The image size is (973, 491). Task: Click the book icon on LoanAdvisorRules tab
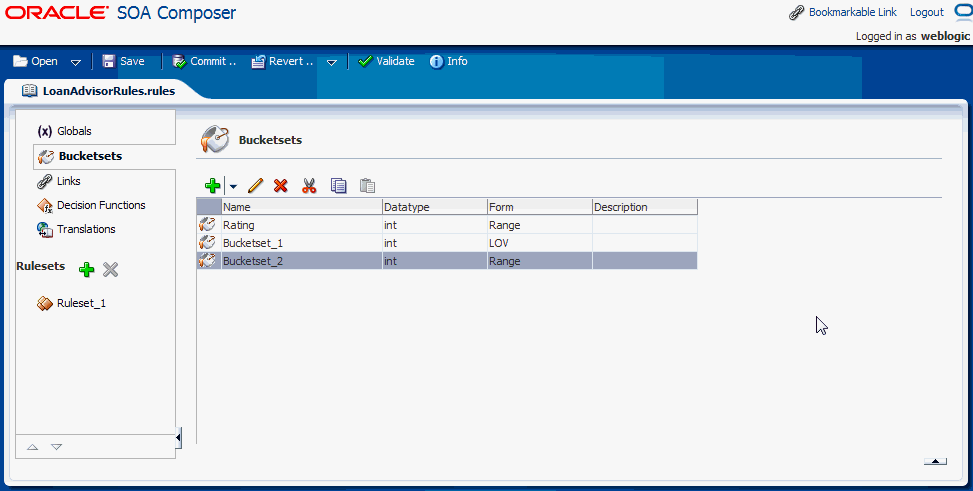[29, 91]
